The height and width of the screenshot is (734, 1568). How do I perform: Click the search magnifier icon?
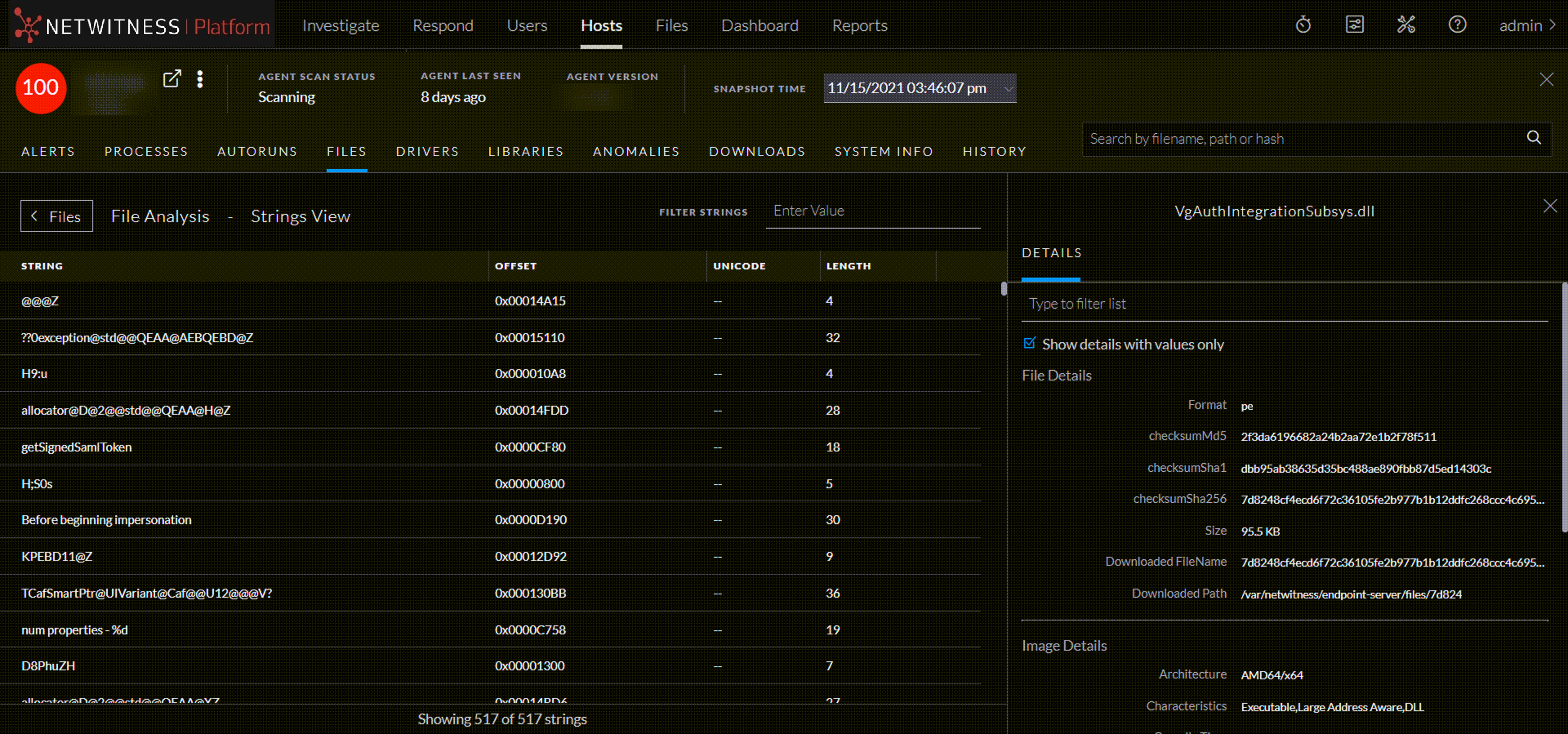(1533, 138)
